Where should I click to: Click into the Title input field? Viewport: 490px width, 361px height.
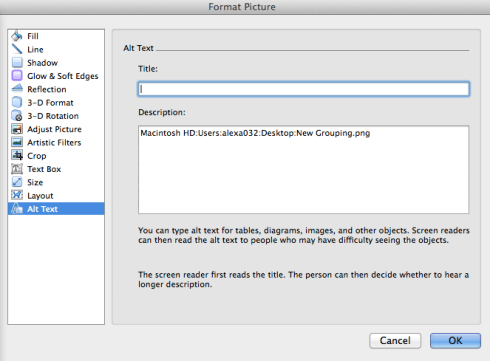coord(303,89)
